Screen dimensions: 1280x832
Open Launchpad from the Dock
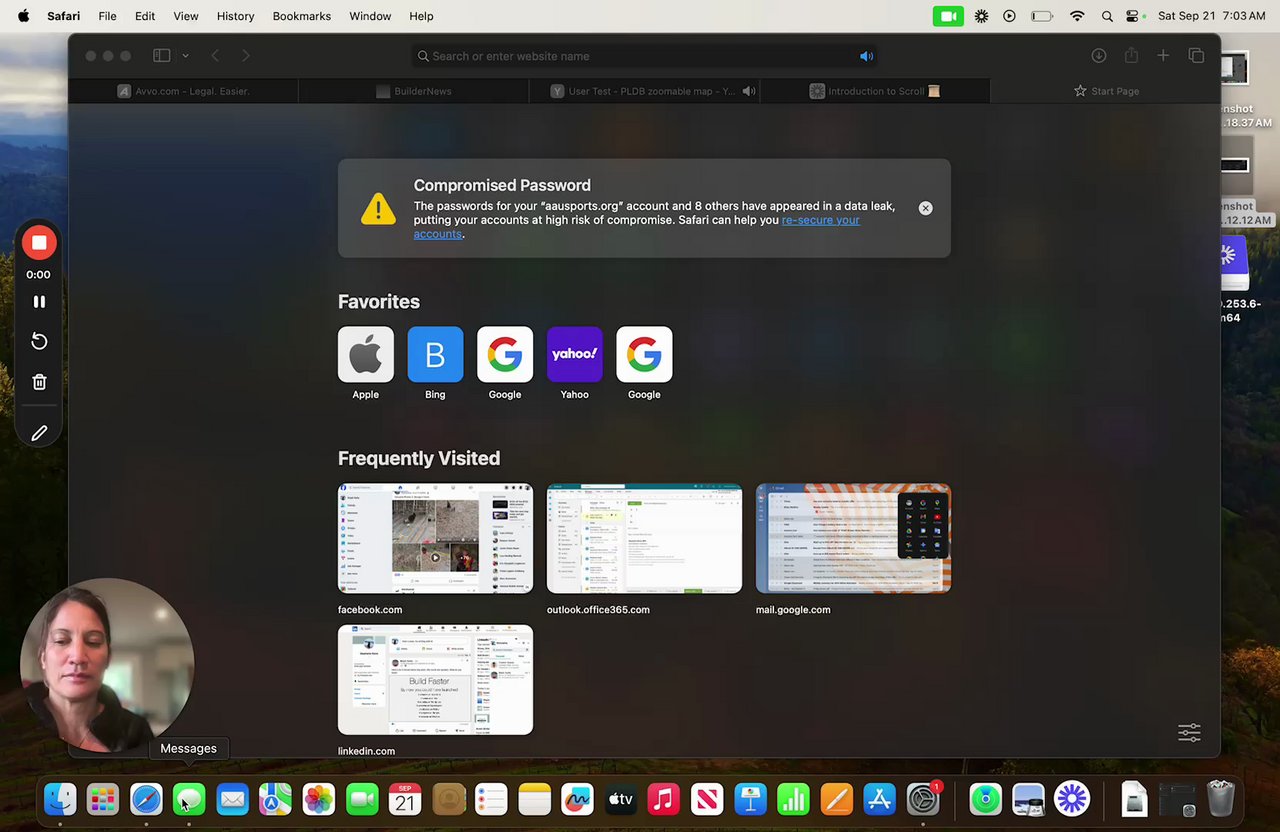(103, 799)
